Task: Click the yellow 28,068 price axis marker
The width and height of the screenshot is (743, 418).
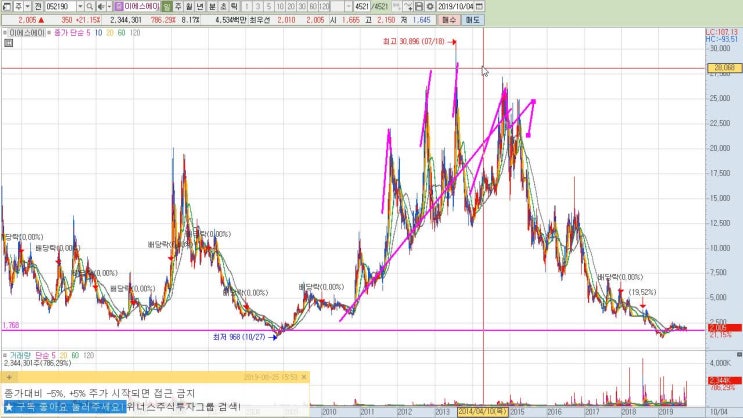Action: pos(724,68)
